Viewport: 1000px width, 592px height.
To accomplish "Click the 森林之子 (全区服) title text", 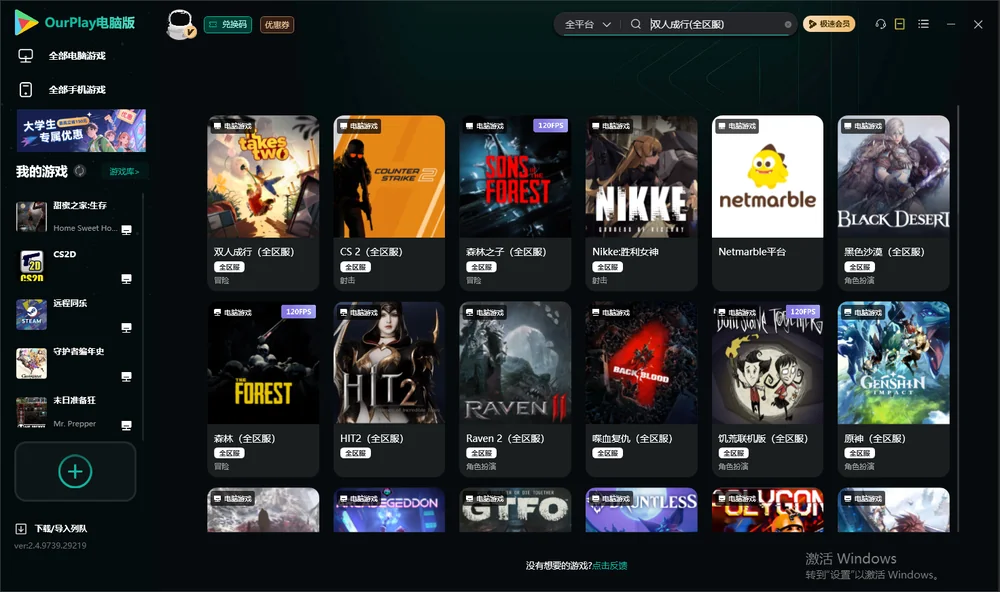I will [x=506, y=252].
